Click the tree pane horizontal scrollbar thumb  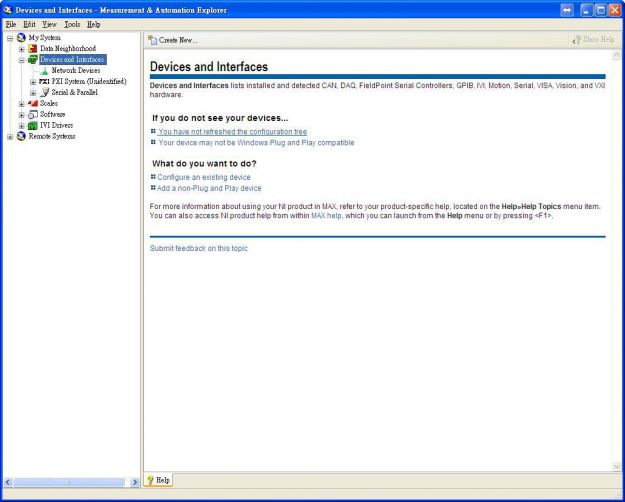click(69, 482)
